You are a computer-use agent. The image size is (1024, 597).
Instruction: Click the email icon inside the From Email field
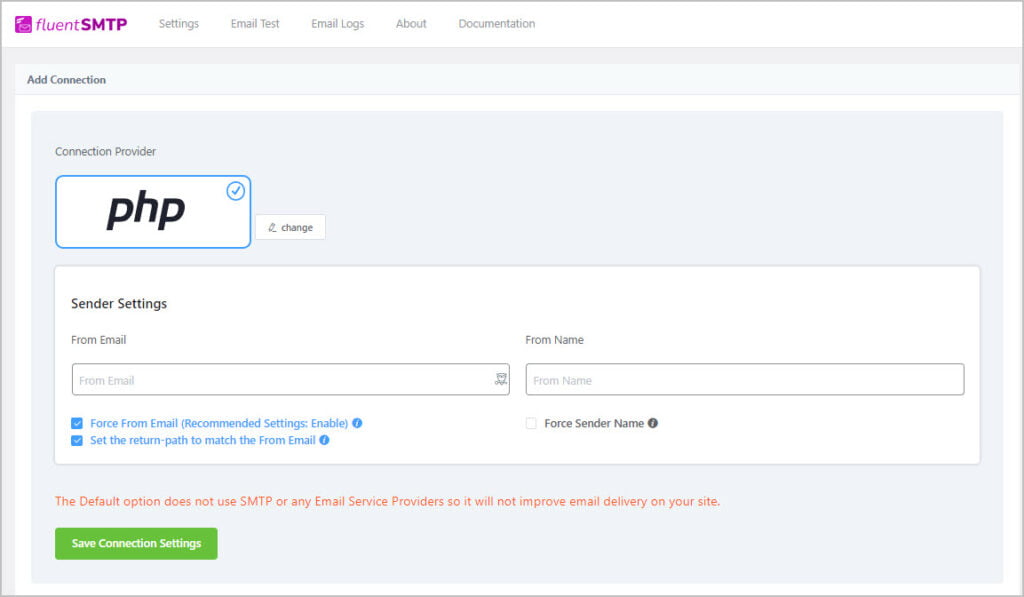499,379
